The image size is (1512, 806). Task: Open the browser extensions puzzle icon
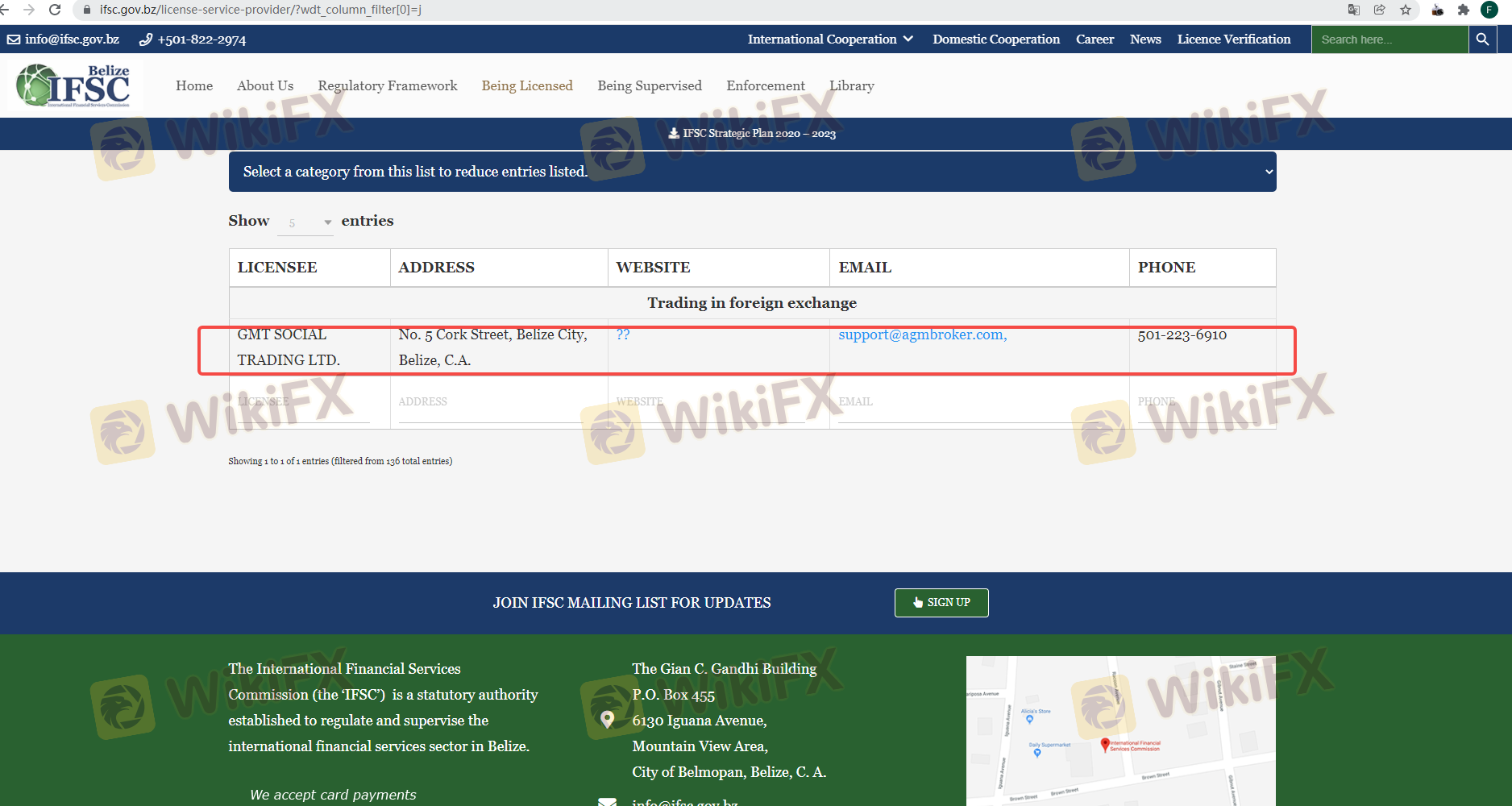click(1464, 10)
